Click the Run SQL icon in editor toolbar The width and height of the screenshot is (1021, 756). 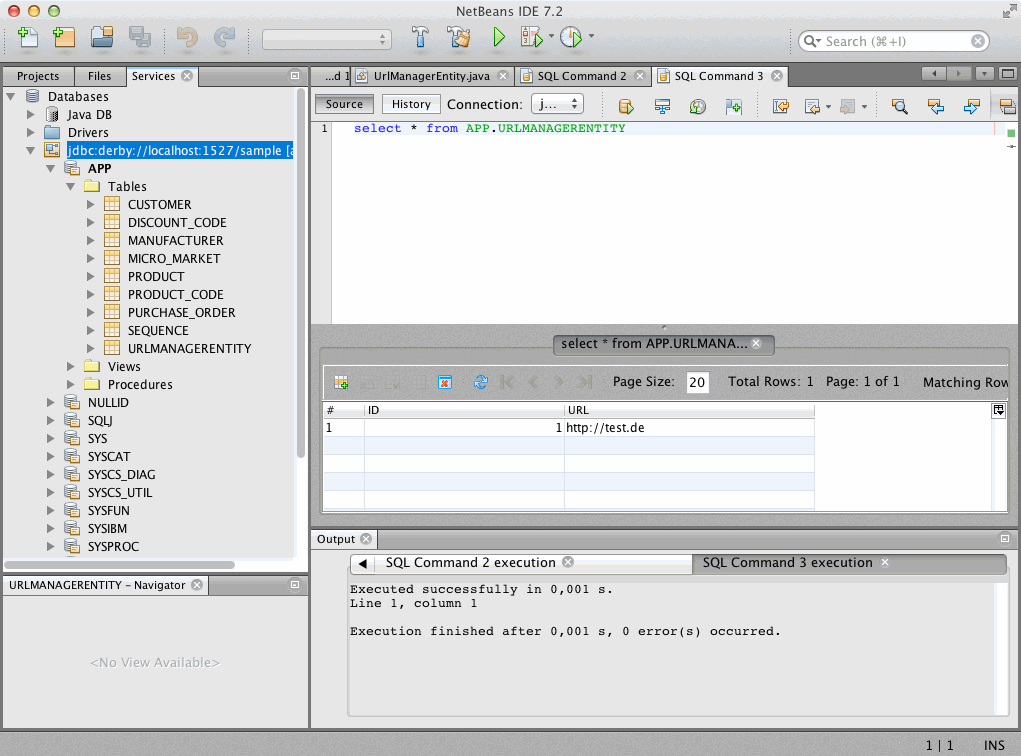[627, 105]
